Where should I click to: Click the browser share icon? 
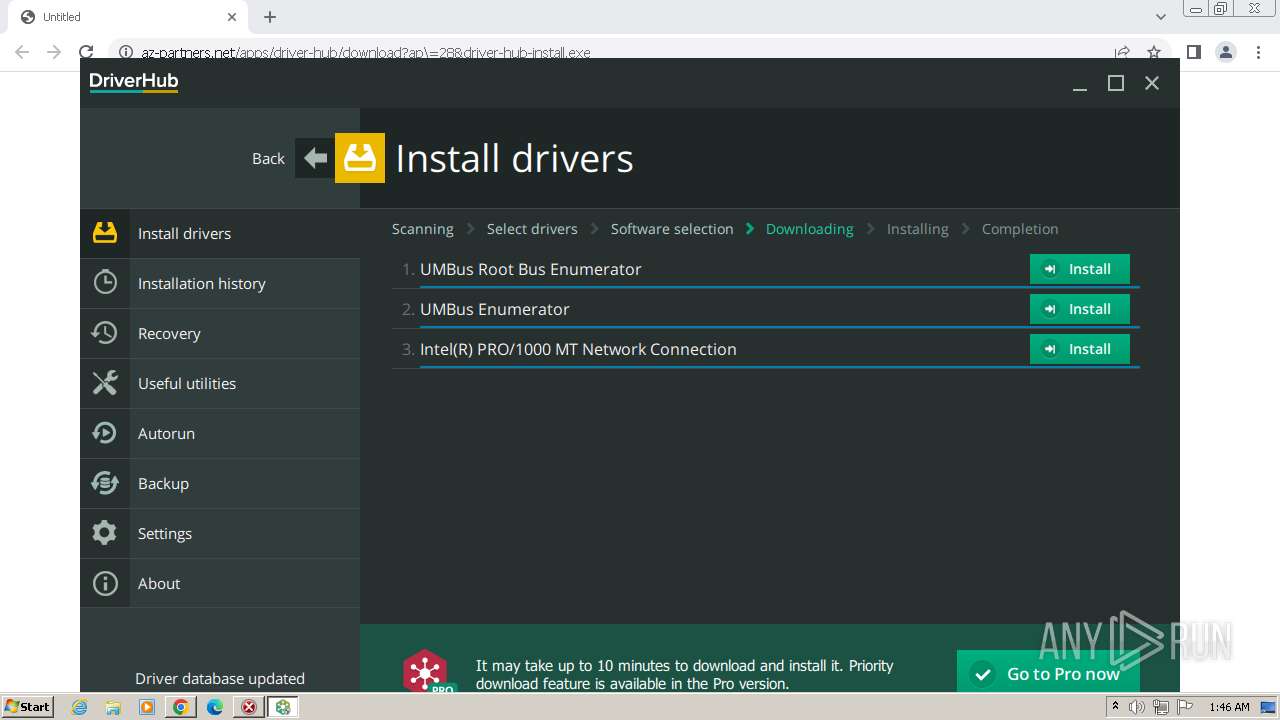[x=1122, y=52]
